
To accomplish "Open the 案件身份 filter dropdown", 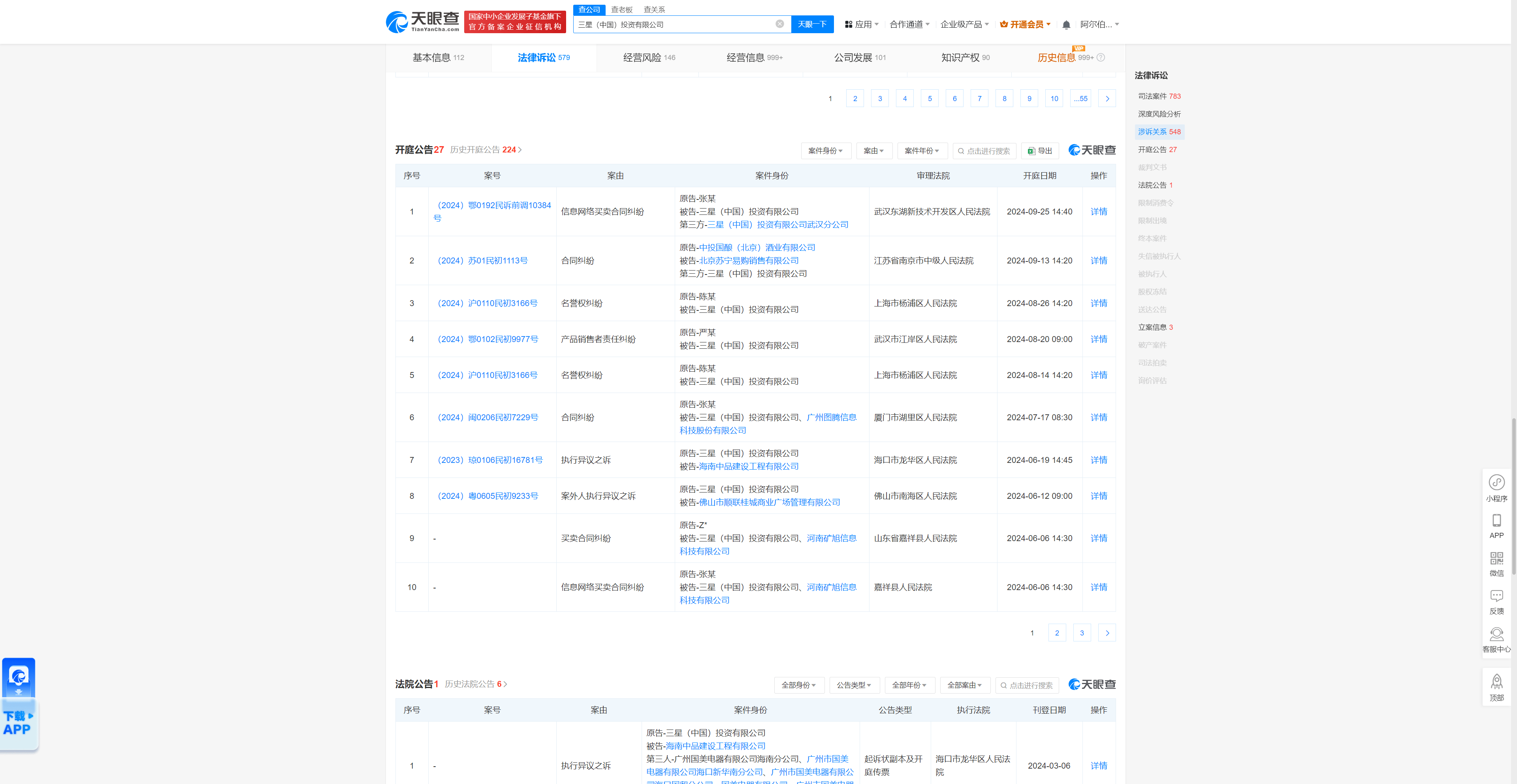I will pos(826,151).
